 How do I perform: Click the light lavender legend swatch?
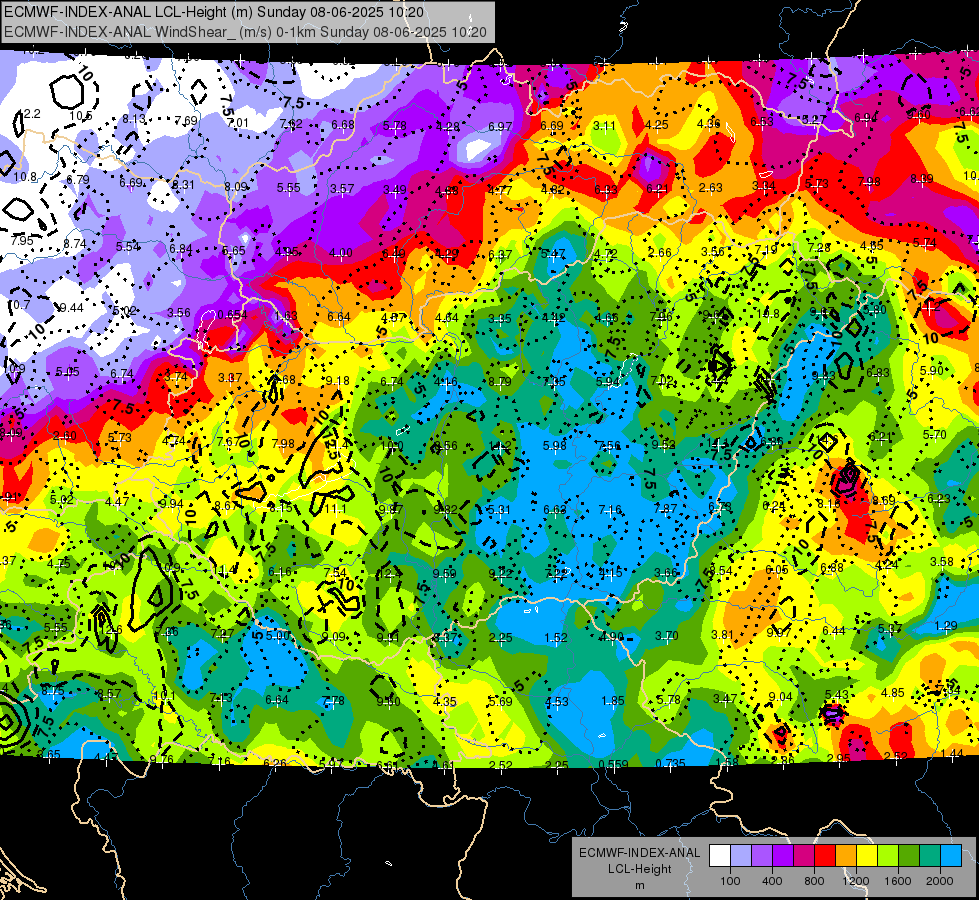click(741, 855)
